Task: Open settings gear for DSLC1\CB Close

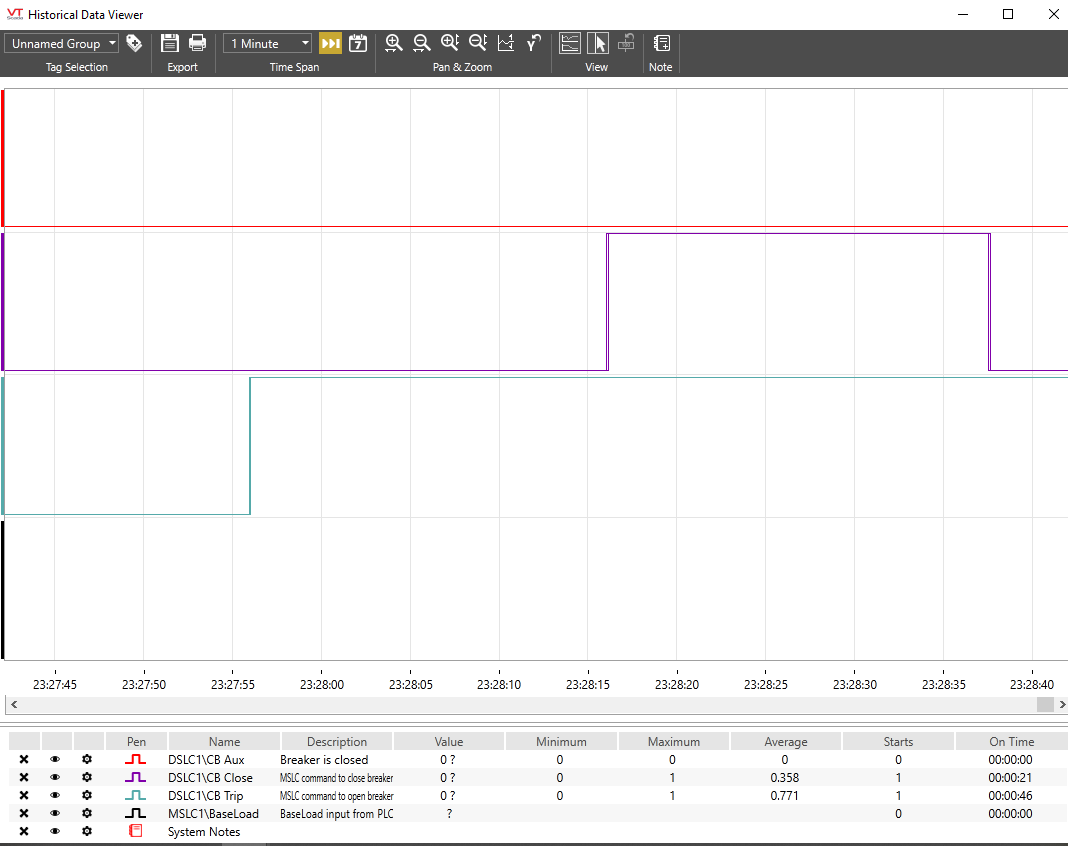Action: tap(87, 777)
